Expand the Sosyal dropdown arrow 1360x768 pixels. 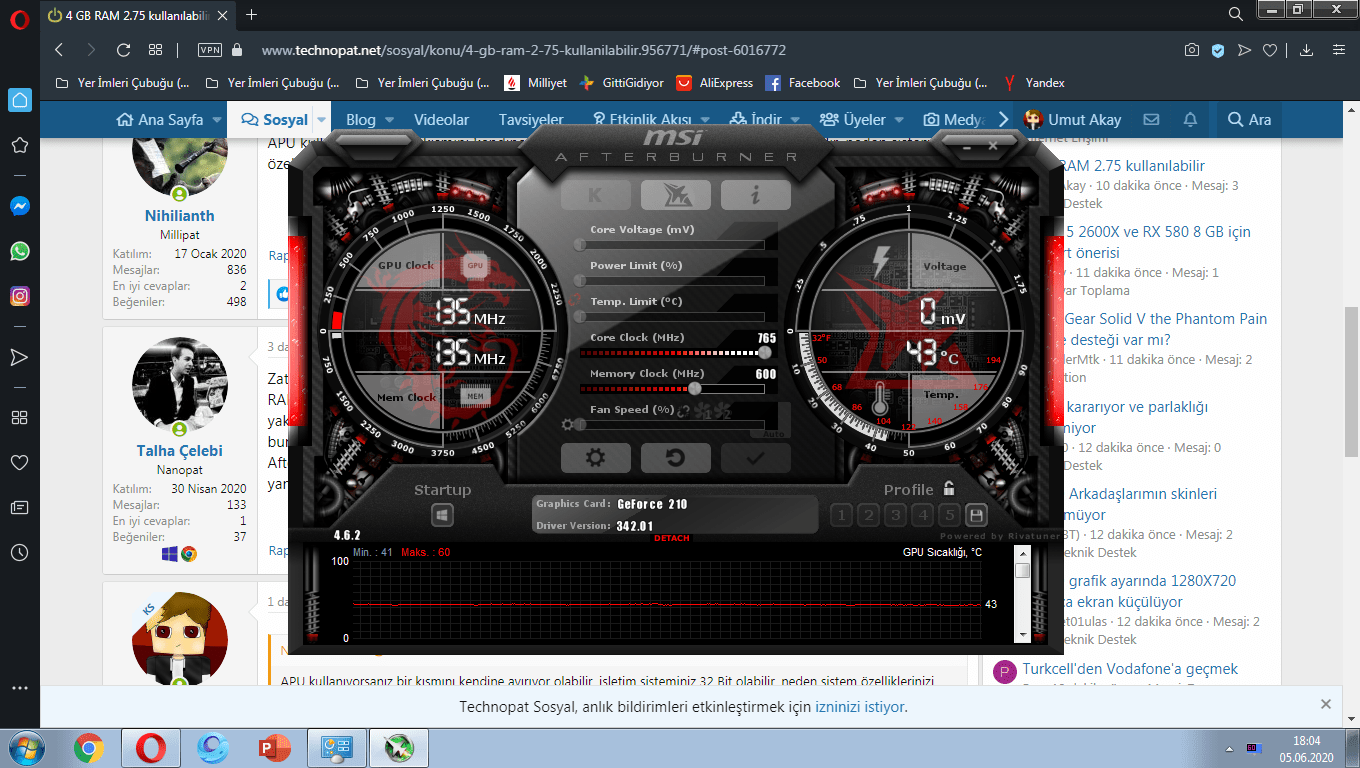(x=321, y=120)
